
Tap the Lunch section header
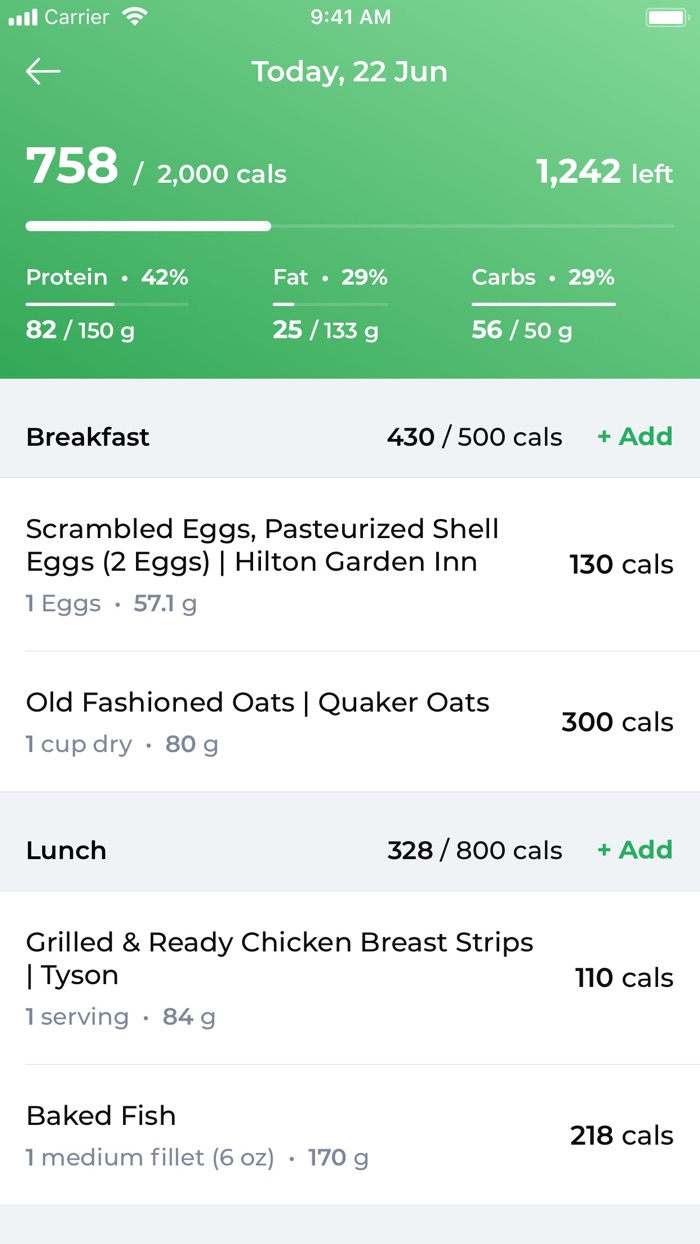pos(66,850)
